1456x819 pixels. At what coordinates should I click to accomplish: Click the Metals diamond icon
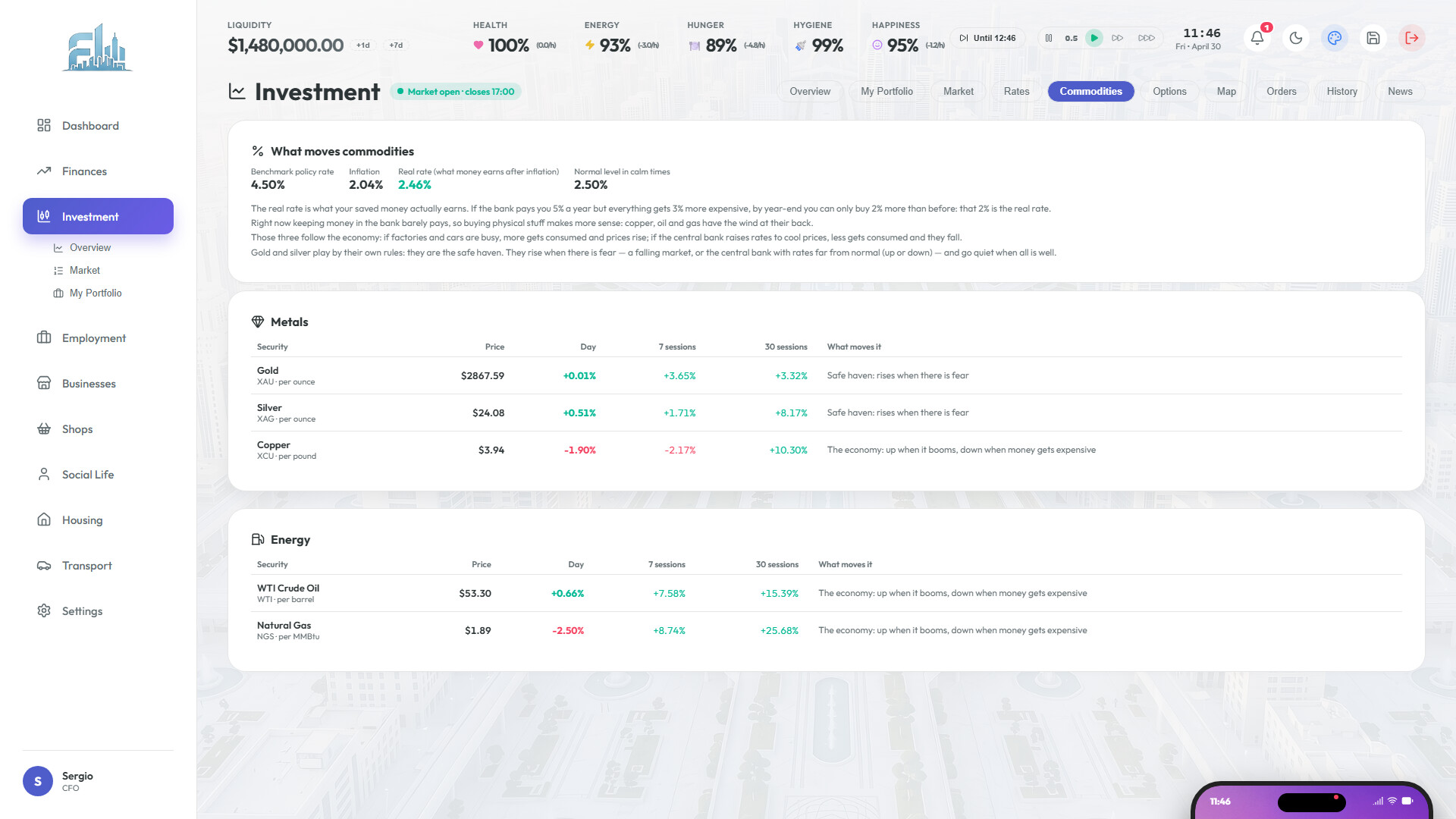pyautogui.click(x=258, y=322)
